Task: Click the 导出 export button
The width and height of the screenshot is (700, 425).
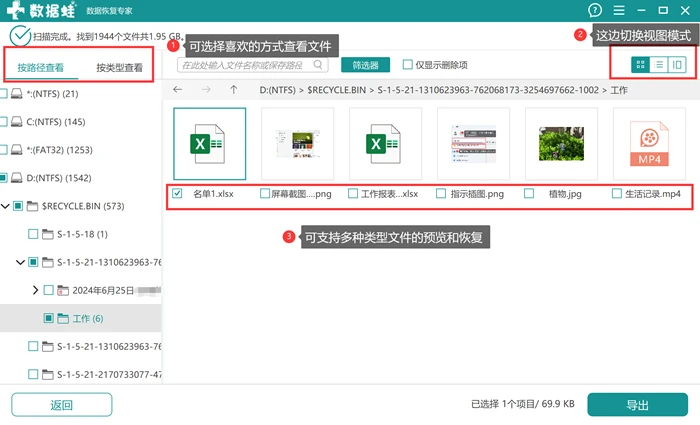Action: click(638, 405)
